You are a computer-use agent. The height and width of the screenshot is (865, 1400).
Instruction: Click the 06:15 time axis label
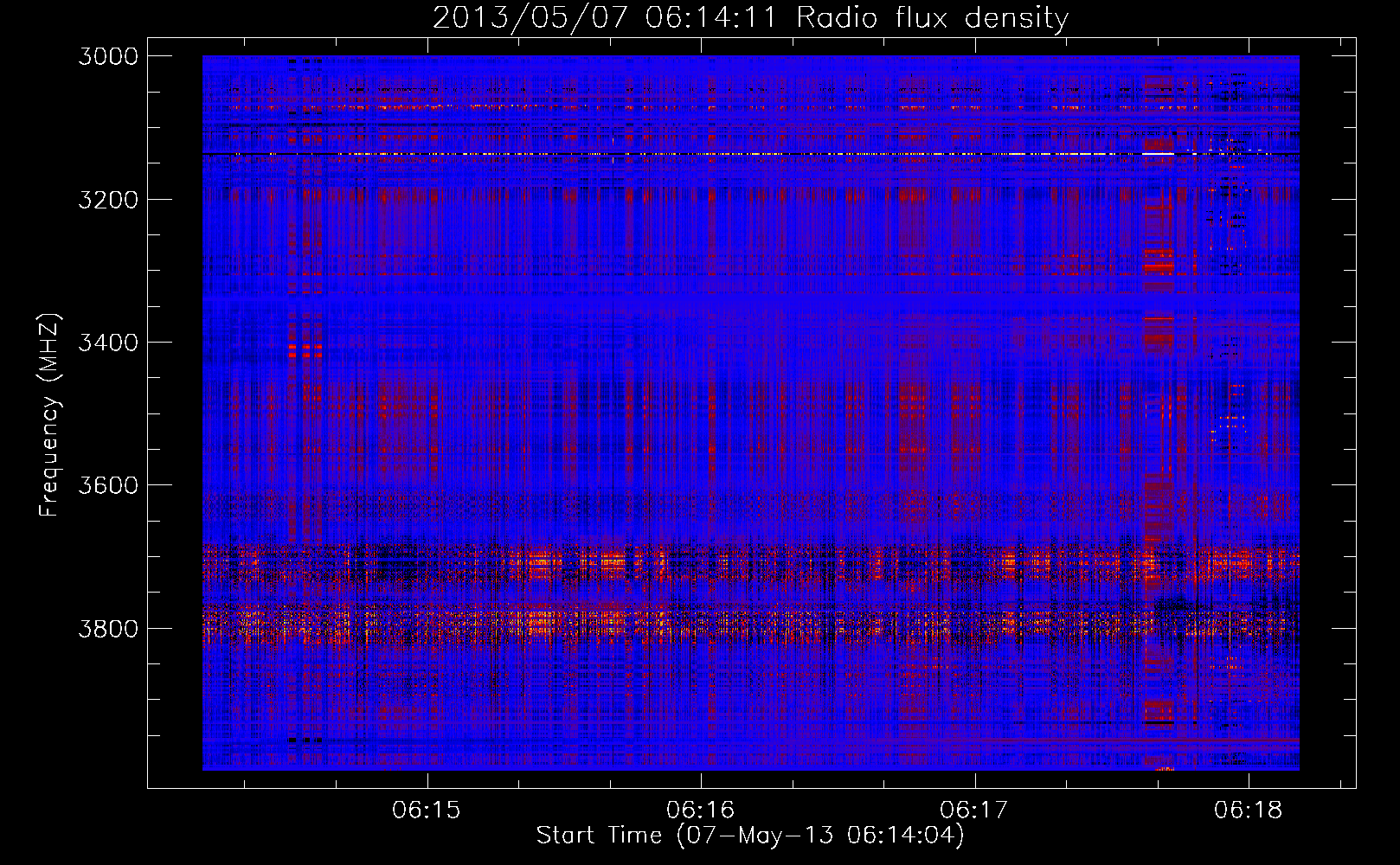click(427, 811)
